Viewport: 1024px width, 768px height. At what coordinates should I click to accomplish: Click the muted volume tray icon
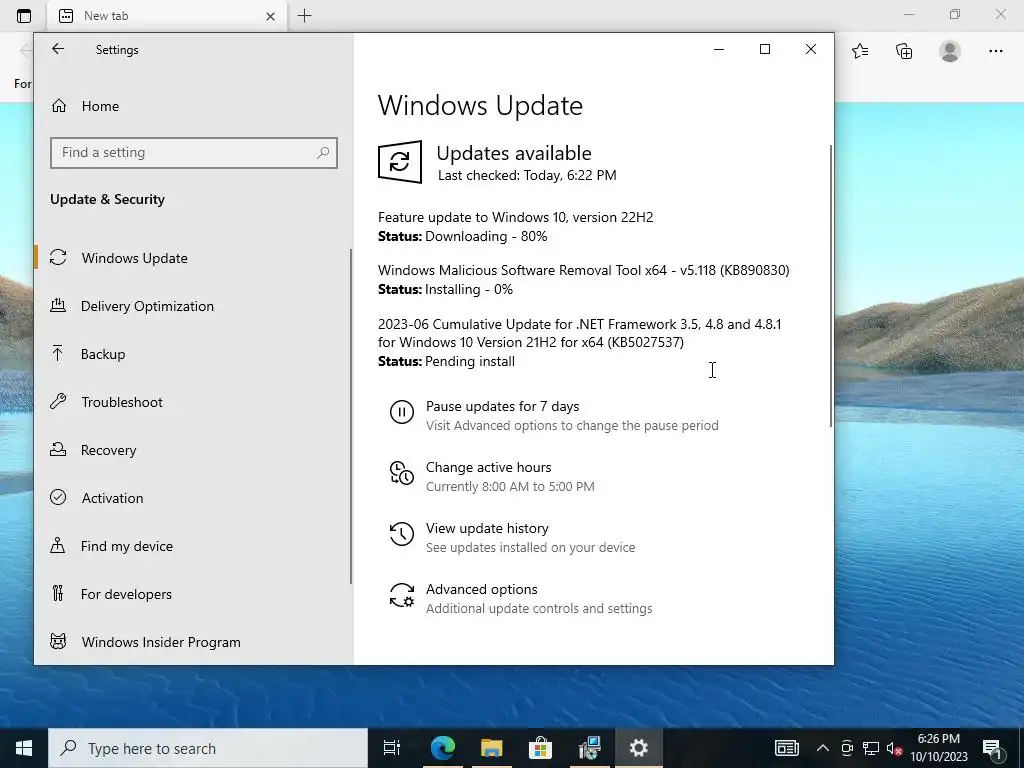[x=894, y=748]
